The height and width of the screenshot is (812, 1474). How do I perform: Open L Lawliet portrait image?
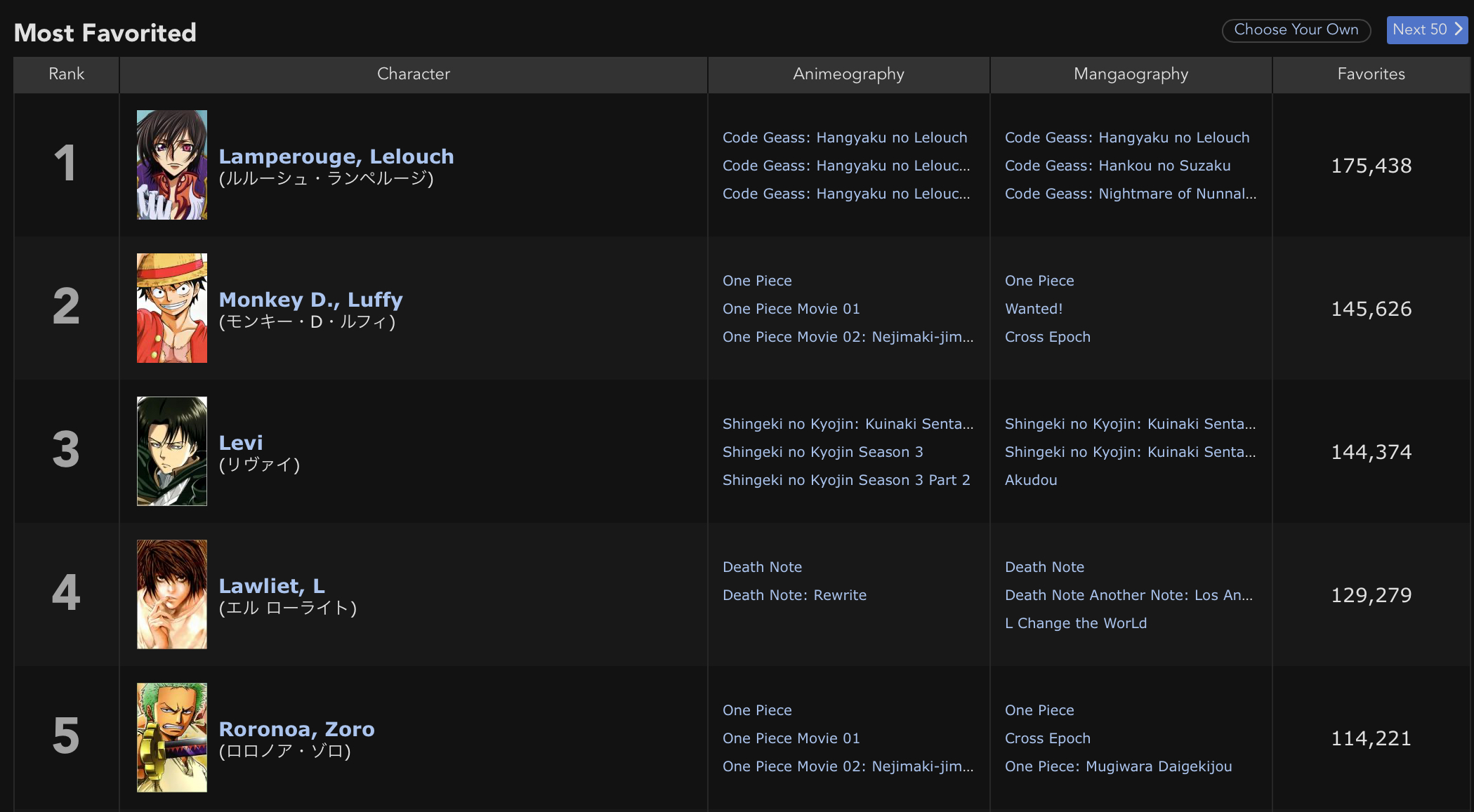[172, 594]
